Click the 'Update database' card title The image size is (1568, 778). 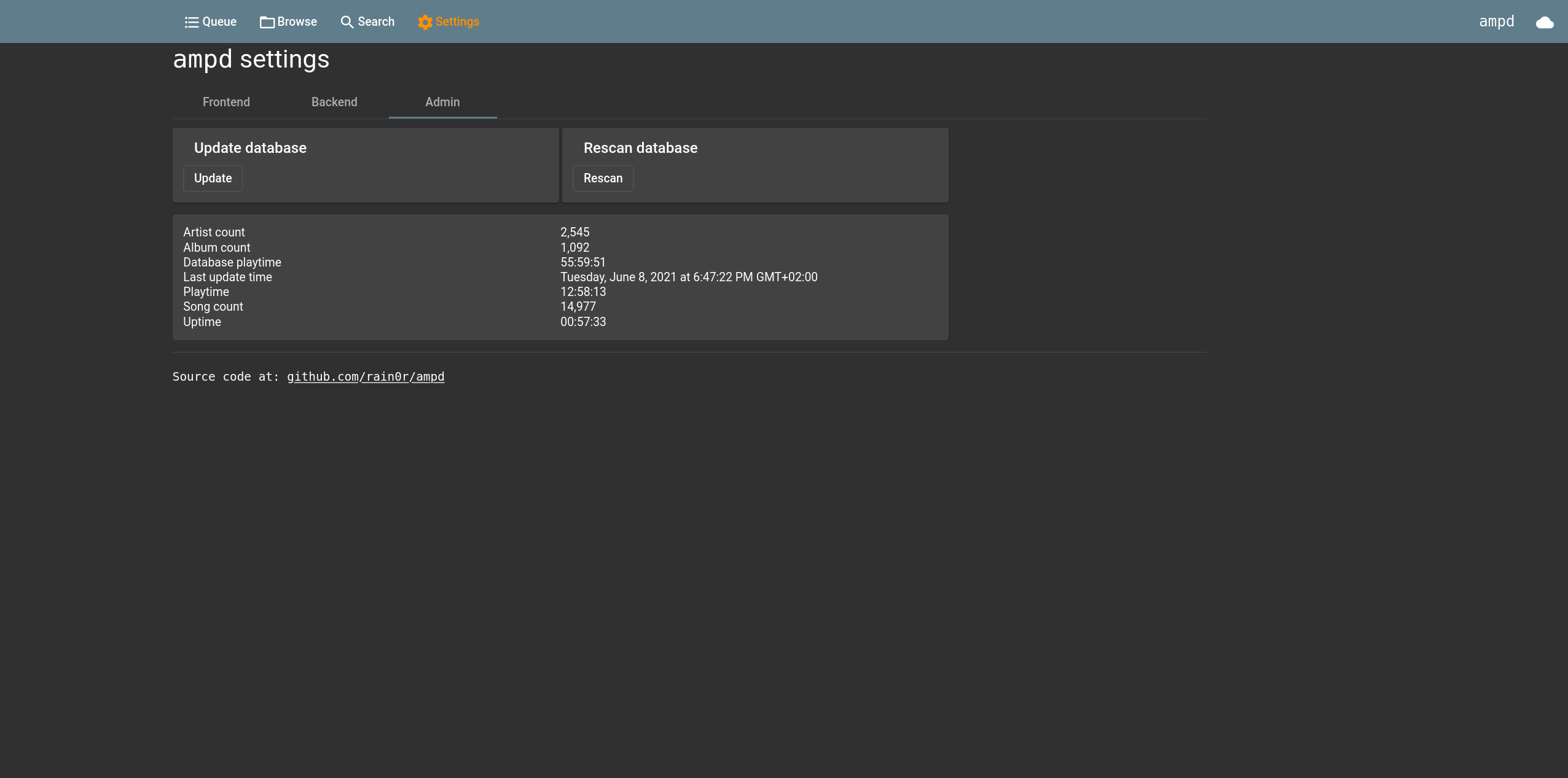pyautogui.click(x=250, y=148)
